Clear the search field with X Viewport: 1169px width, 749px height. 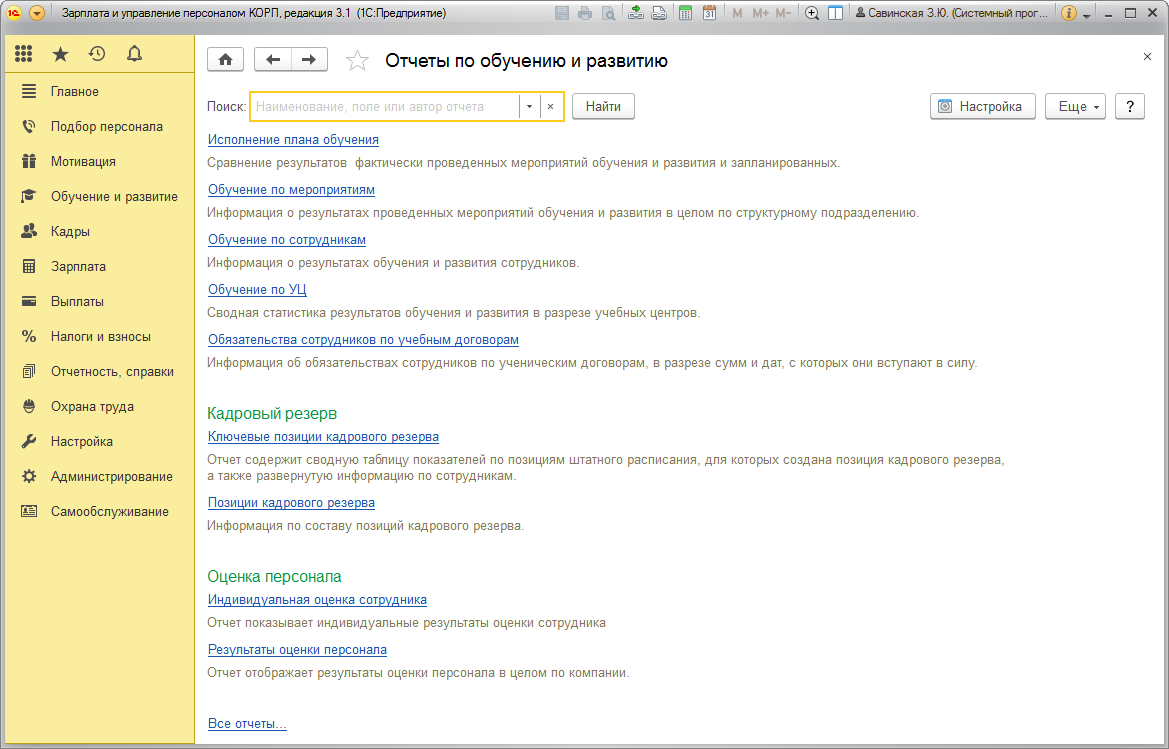[550, 107]
